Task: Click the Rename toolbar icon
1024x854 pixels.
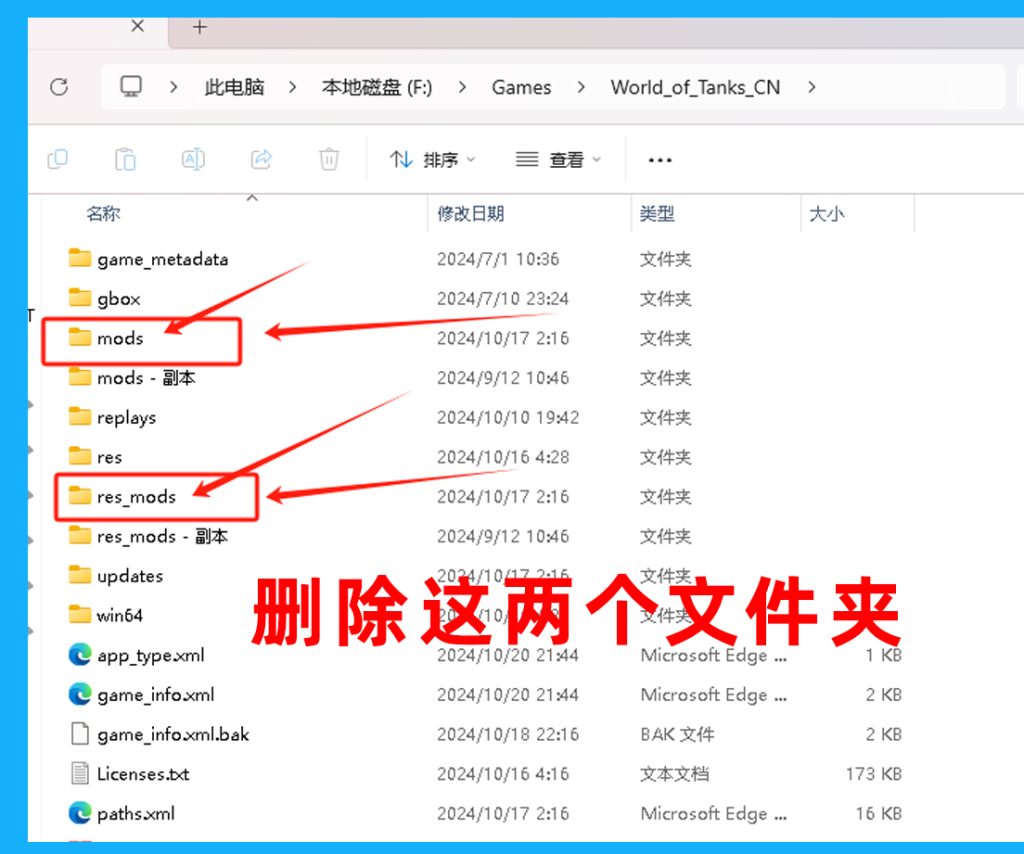Action: tap(193, 159)
